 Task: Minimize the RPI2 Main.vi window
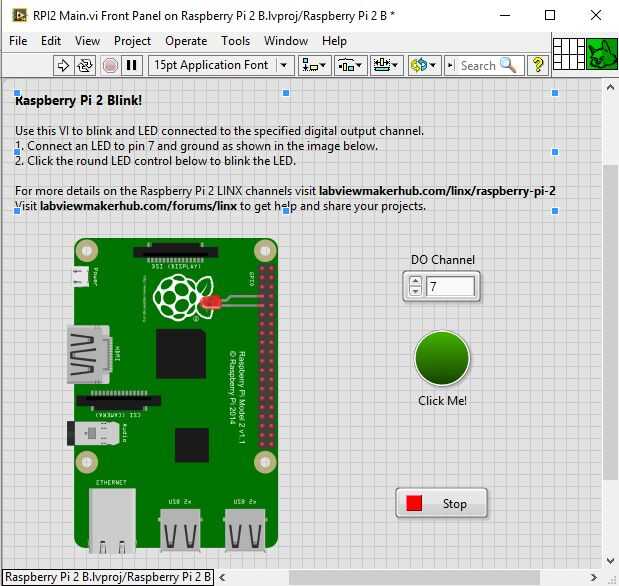(x=505, y=15)
